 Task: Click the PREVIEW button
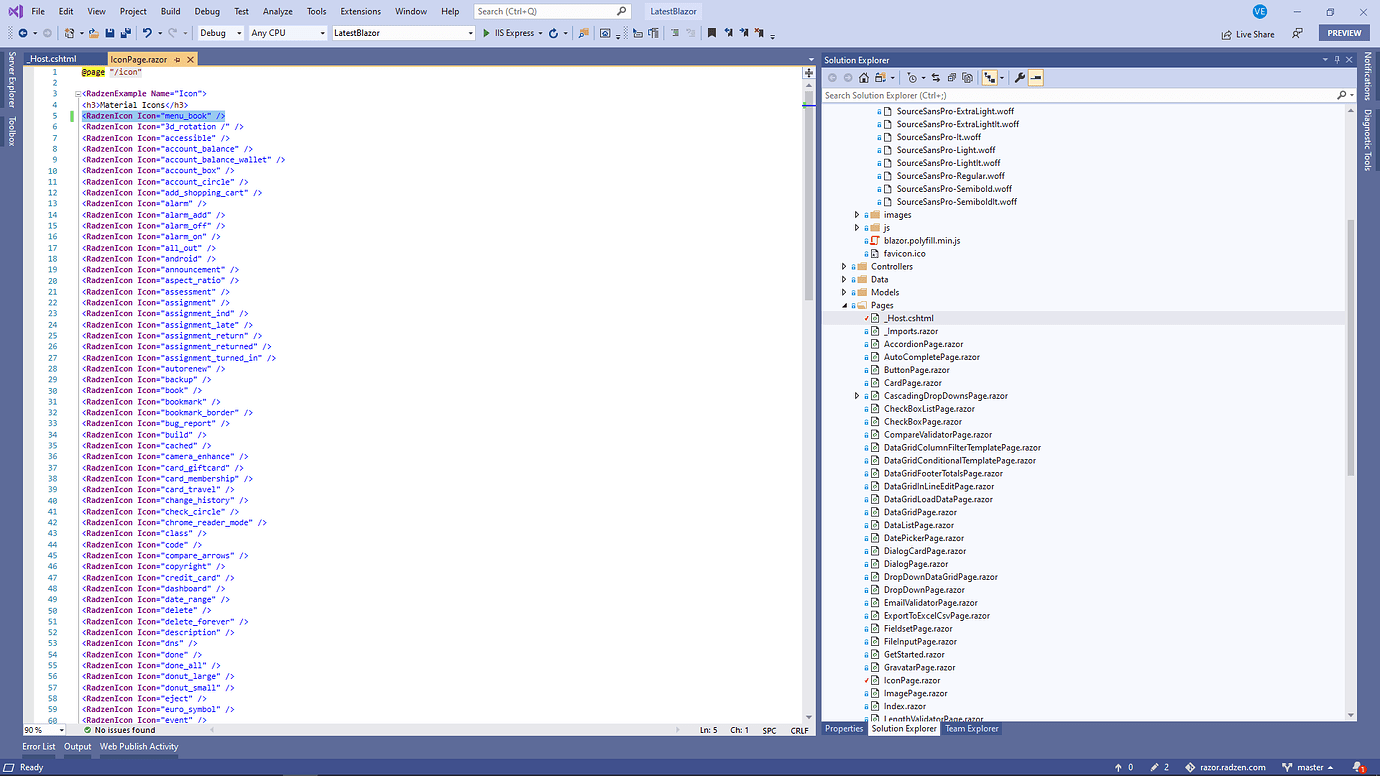click(1344, 33)
